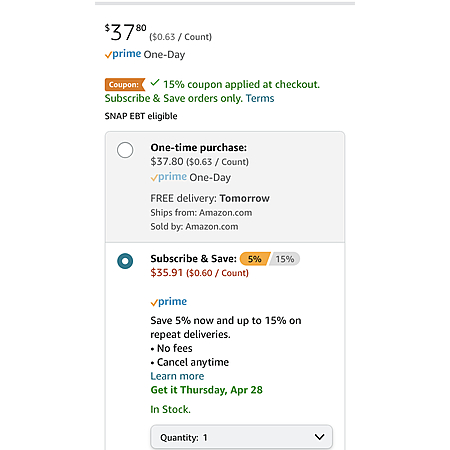
Task: Click the Learn more link
Action: tap(177, 376)
